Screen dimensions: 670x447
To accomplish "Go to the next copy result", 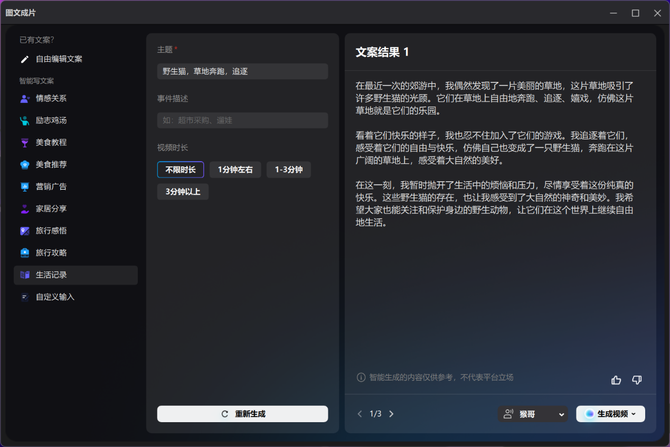I will (x=391, y=414).
